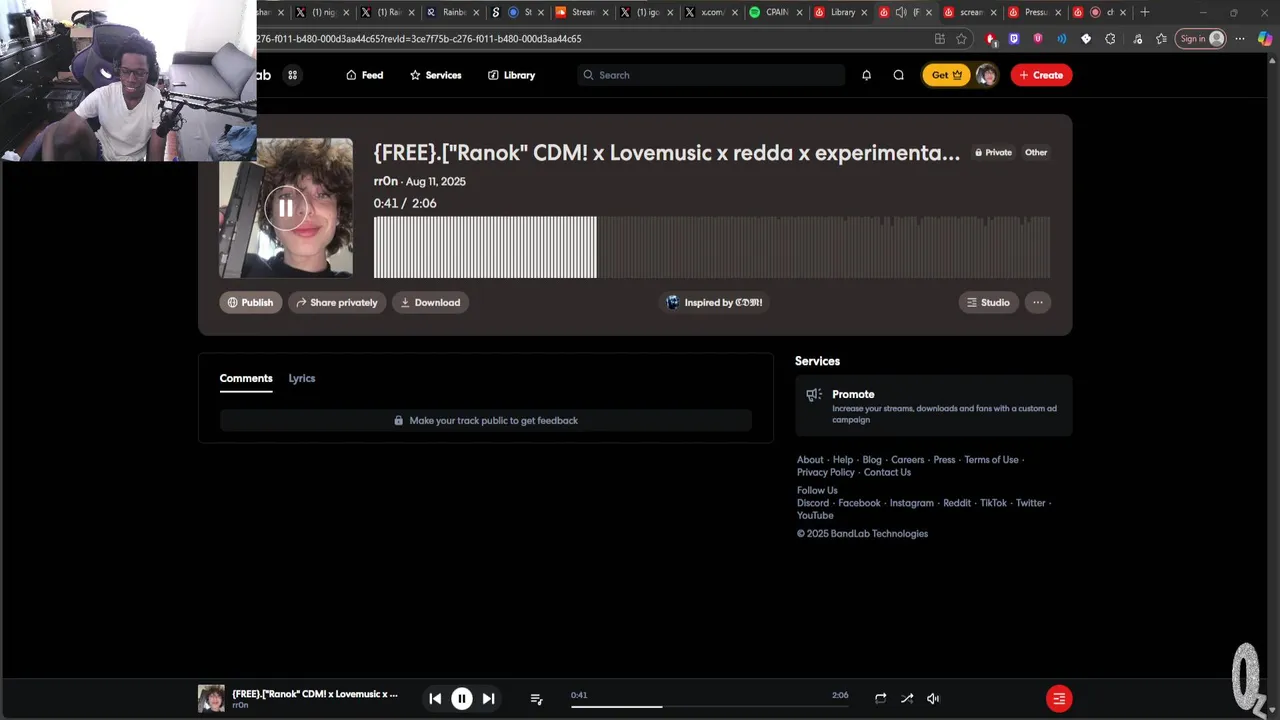Open the red queue panel button

tap(1059, 699)
